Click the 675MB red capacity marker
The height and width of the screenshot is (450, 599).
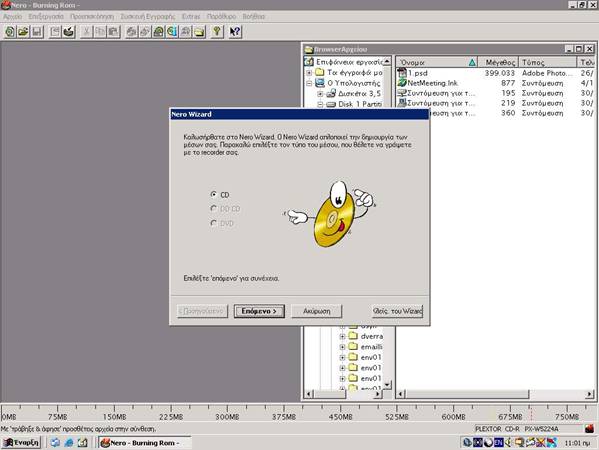pos(531,413)
